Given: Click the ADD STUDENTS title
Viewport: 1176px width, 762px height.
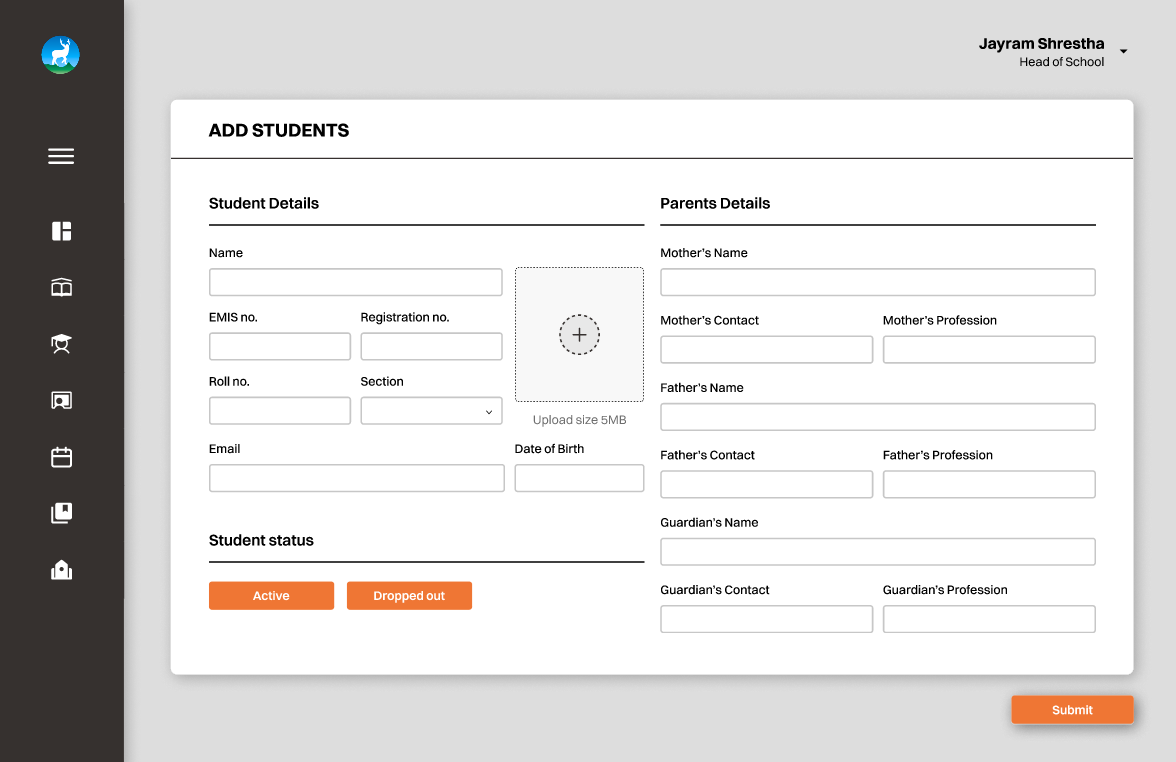Looking at the screenshot, I should (278, 130).
